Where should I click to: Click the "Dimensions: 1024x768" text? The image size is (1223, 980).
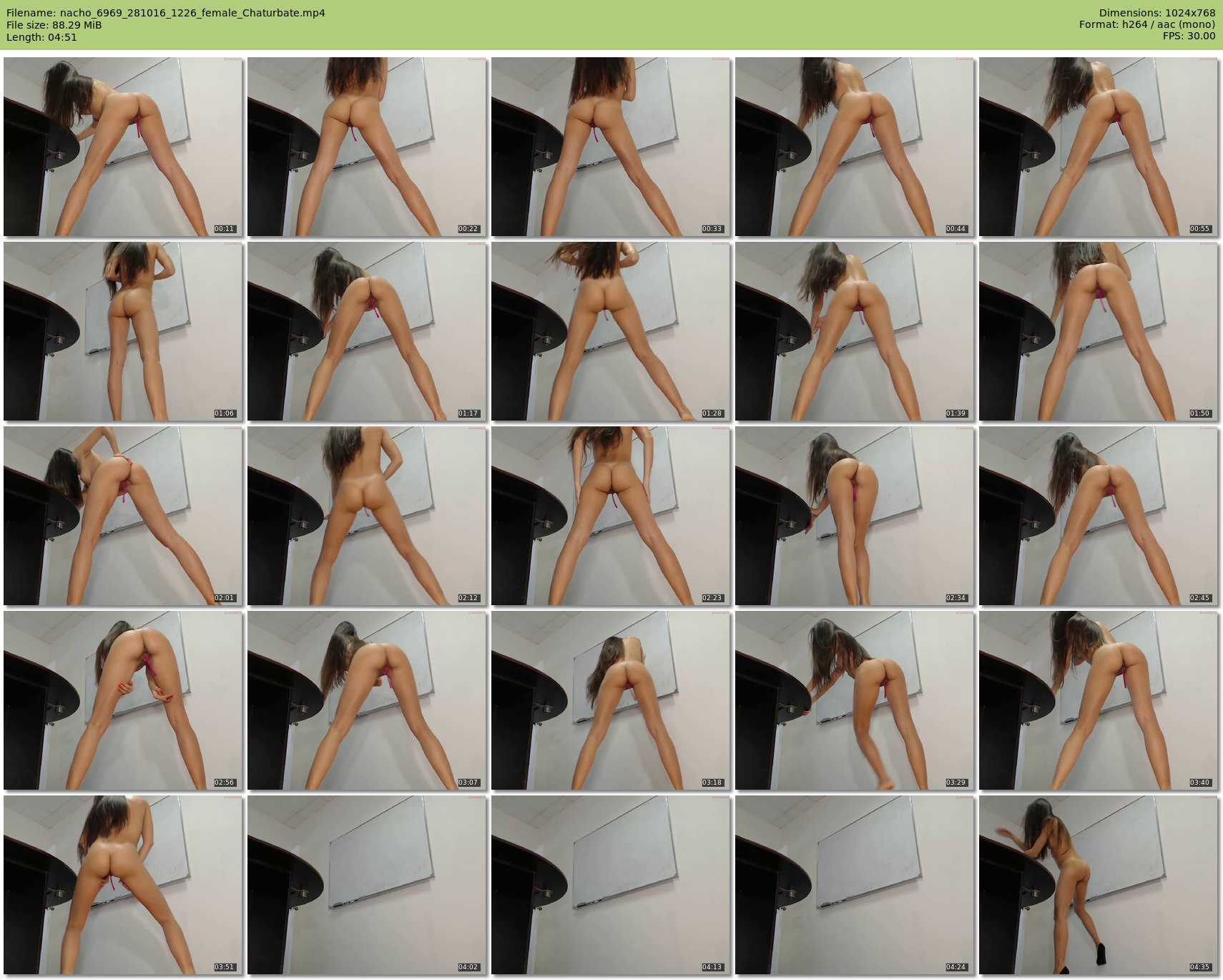tap(1157, 13)
